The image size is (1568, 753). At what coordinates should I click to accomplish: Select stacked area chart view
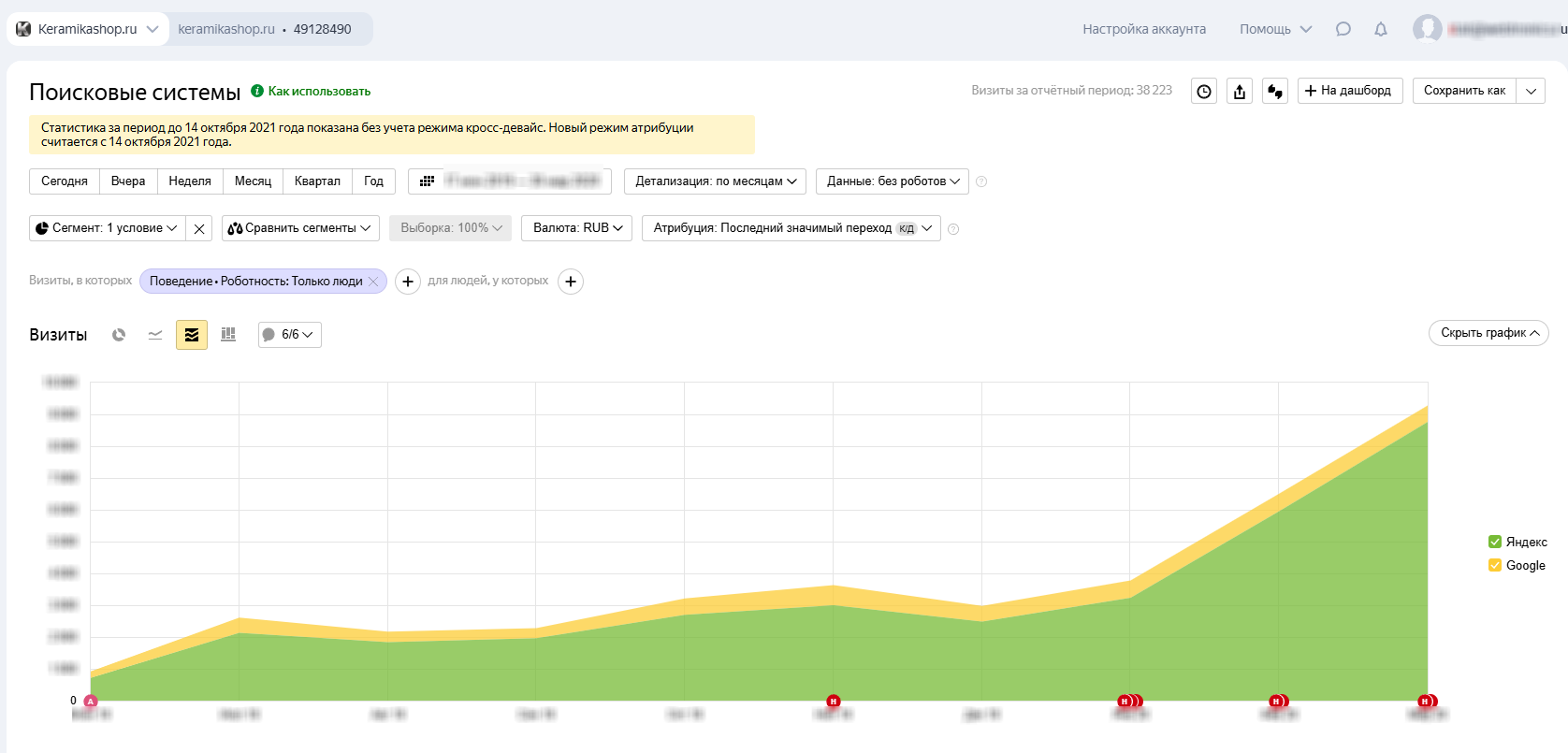pos(192,335)
